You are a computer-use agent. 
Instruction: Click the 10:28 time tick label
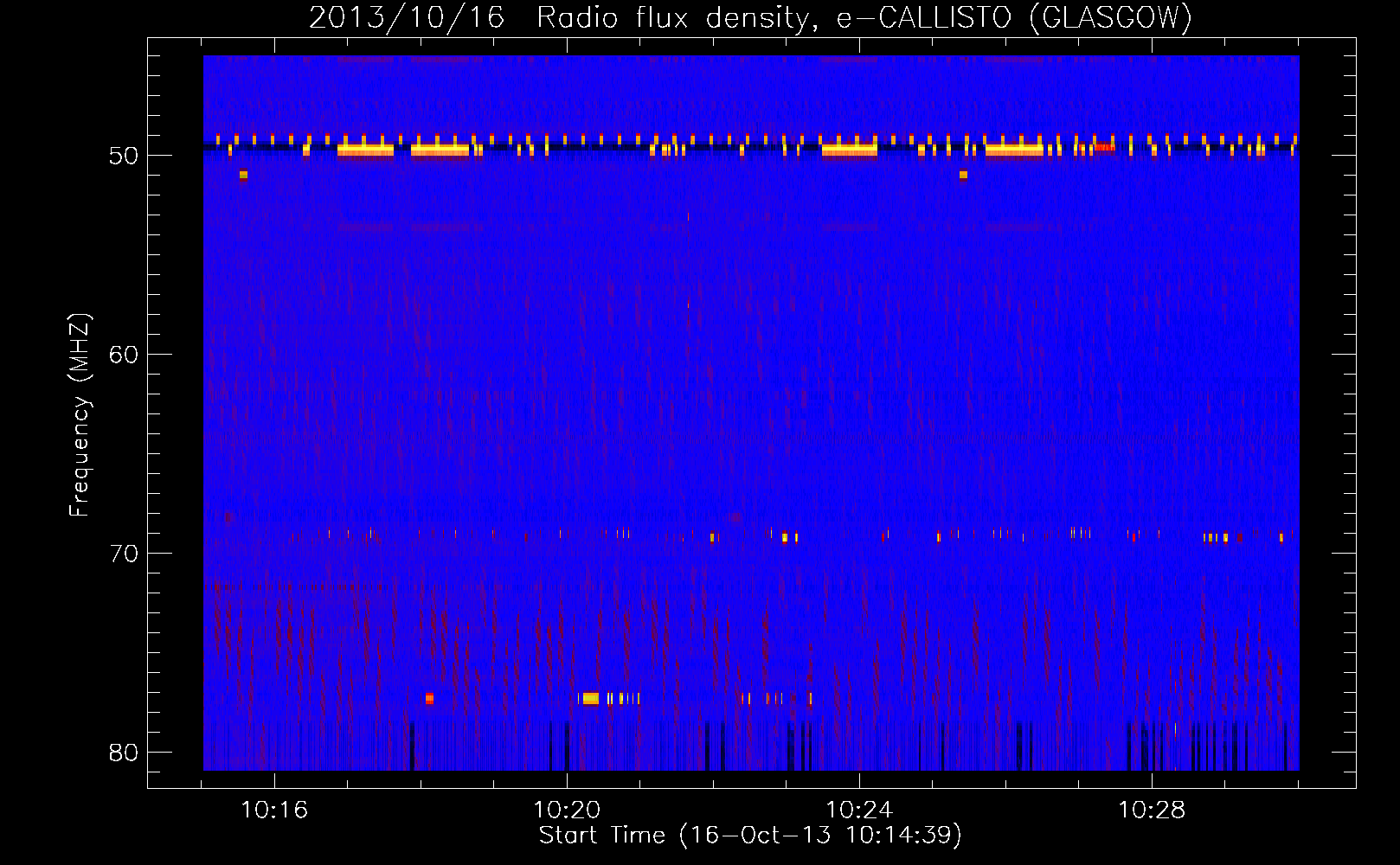pyautogui.click(x=1152, y=811)
